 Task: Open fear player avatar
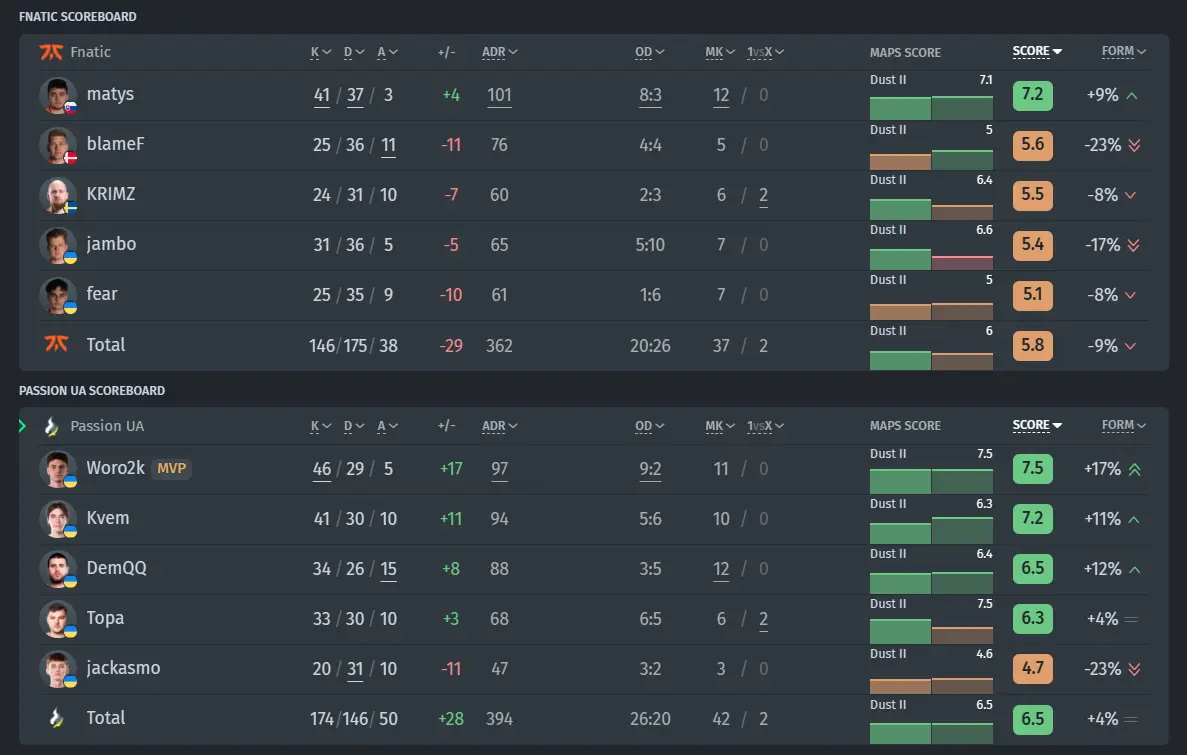click(58, 295)
